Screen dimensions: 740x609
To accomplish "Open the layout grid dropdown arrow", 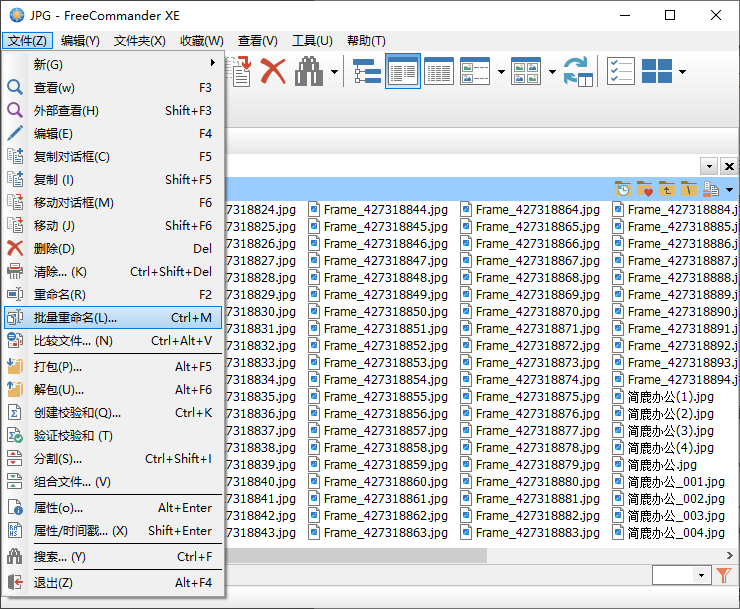I will coord(682,72).
